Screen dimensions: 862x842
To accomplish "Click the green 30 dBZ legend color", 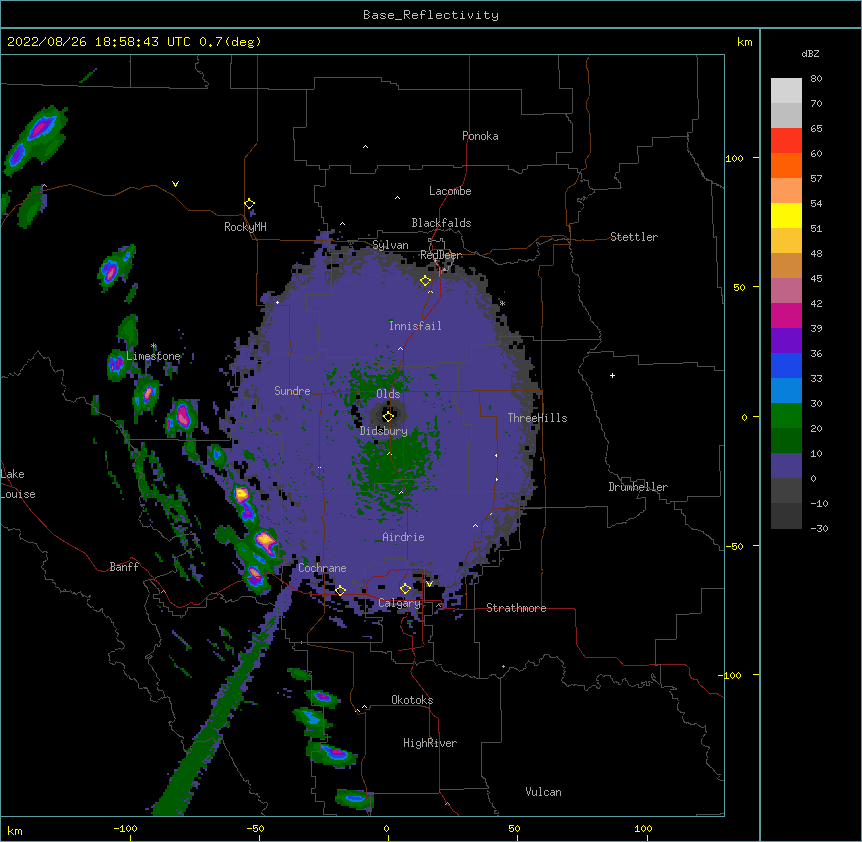I will click(x=786, y=416).
